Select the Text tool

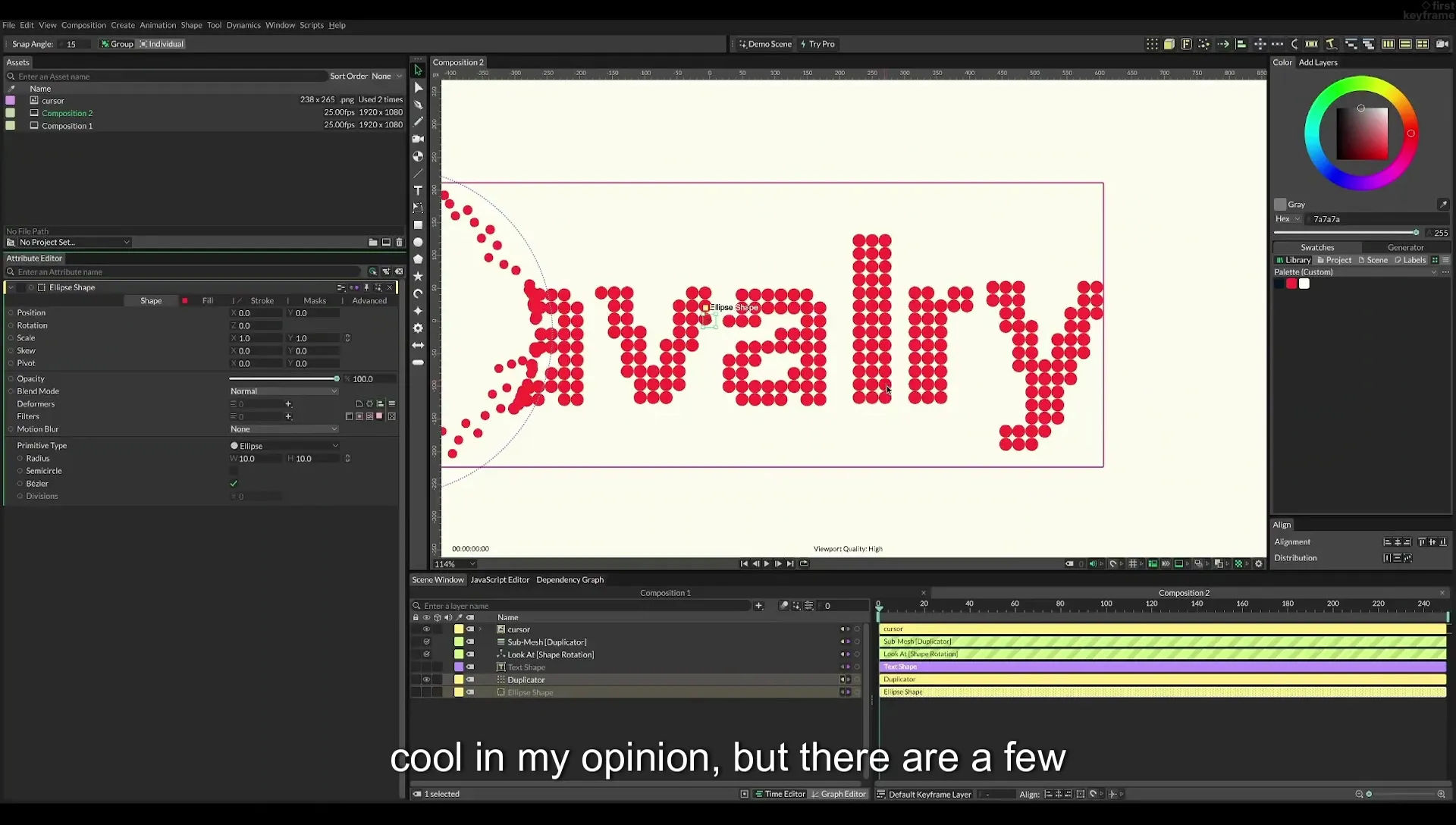[418, 190]
